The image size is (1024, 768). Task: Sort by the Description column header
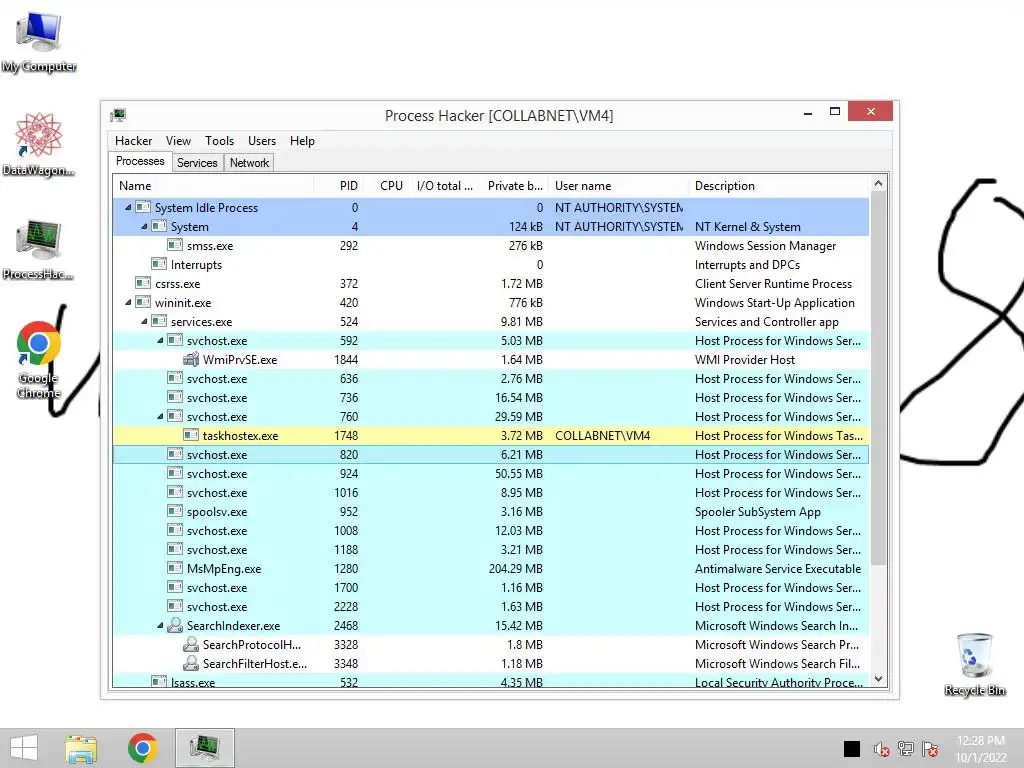779,186
